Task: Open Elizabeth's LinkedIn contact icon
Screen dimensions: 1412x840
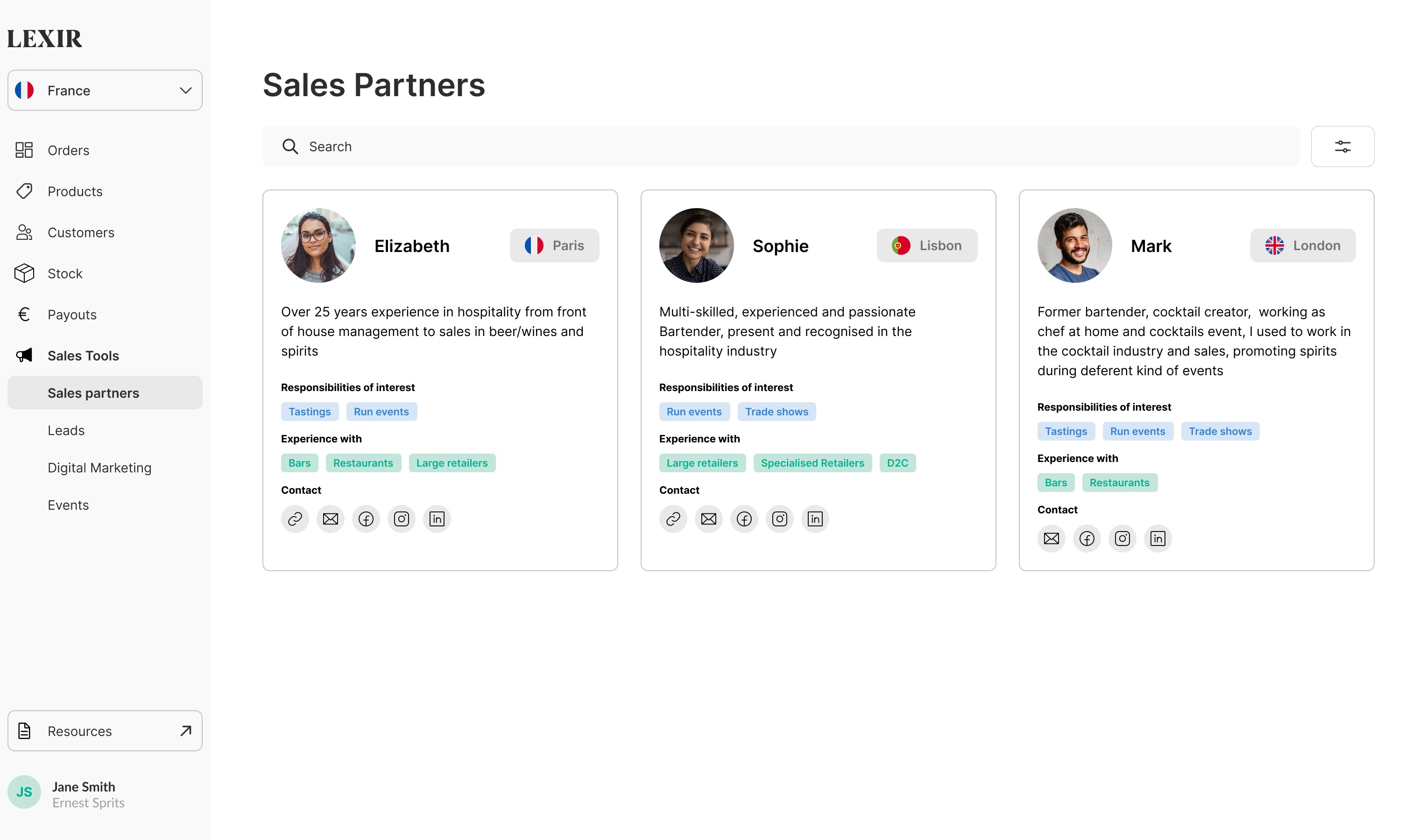Action: [437, 518]
